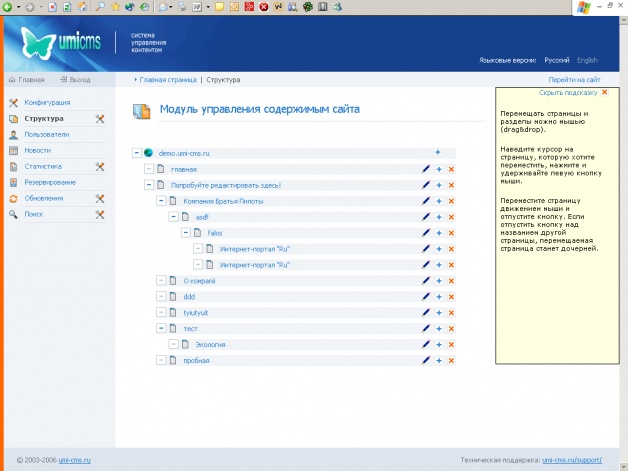Image resolution: width=628 pixels, height=471 pixels.
Task: Collapse the demo.umi-cms.ru root node
Action: (x=136, y=153)
